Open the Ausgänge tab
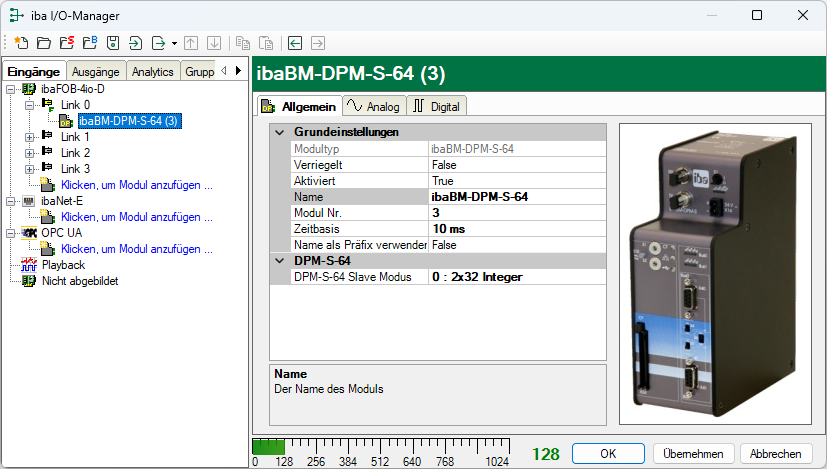827x469 pixels. click(96, 71)
